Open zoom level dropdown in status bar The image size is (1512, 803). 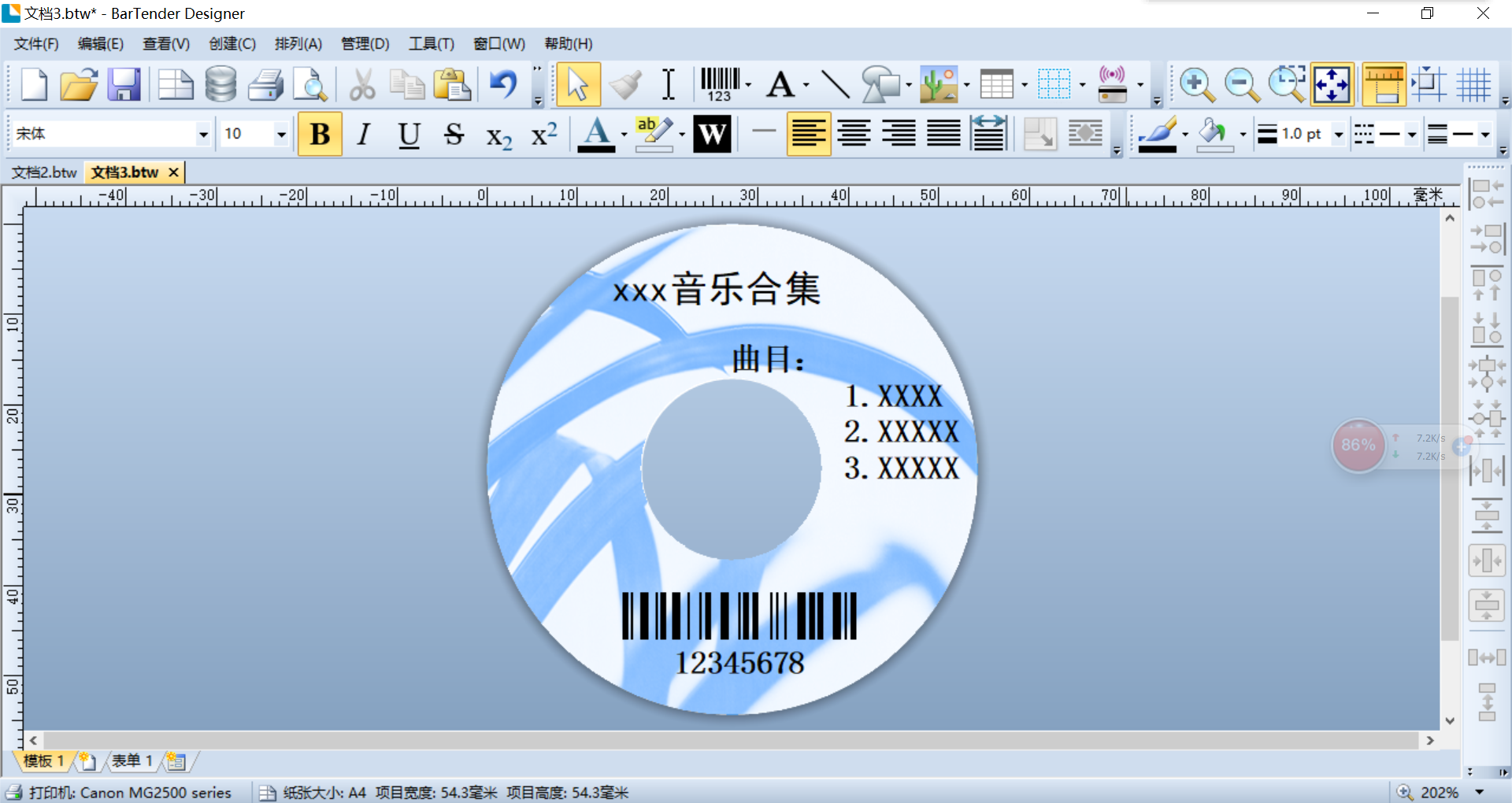click(1479, 792)
